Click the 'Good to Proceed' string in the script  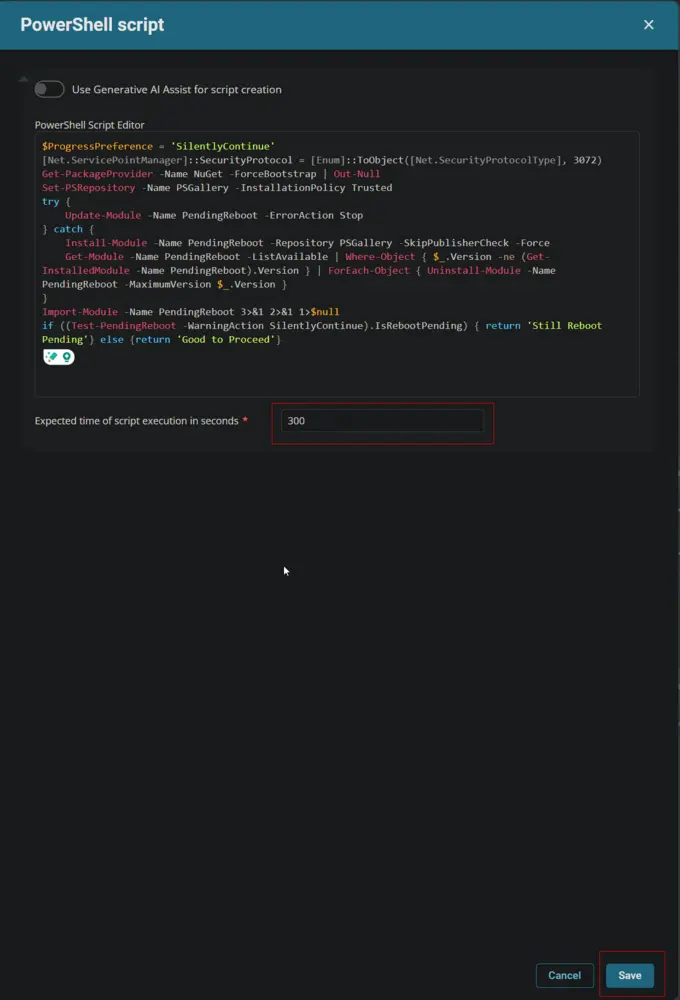click(x=226, y=340)
